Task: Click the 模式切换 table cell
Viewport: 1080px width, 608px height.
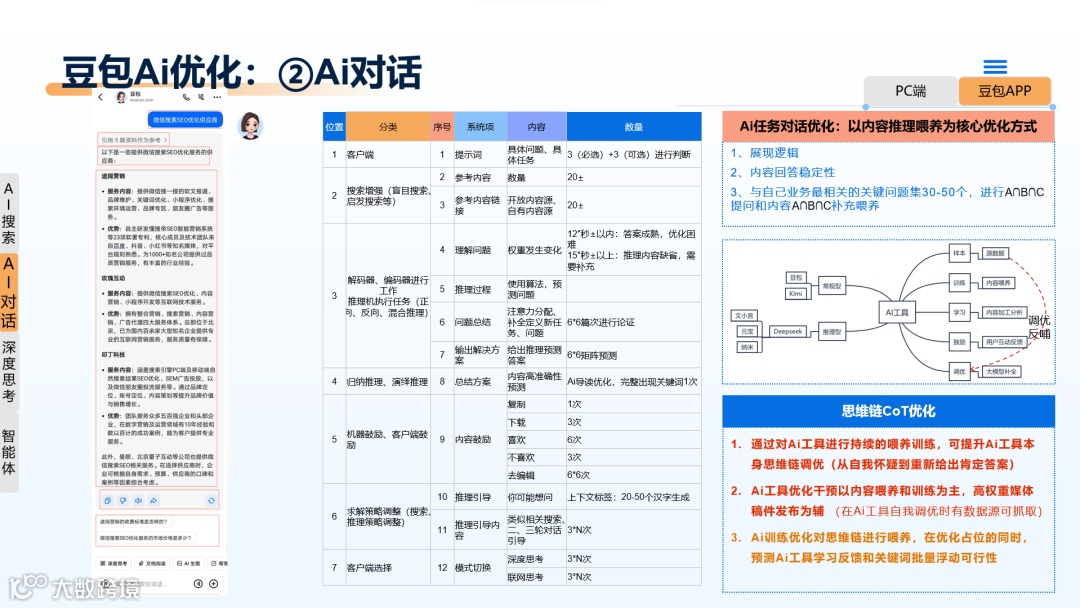Action: pos(480,567)
